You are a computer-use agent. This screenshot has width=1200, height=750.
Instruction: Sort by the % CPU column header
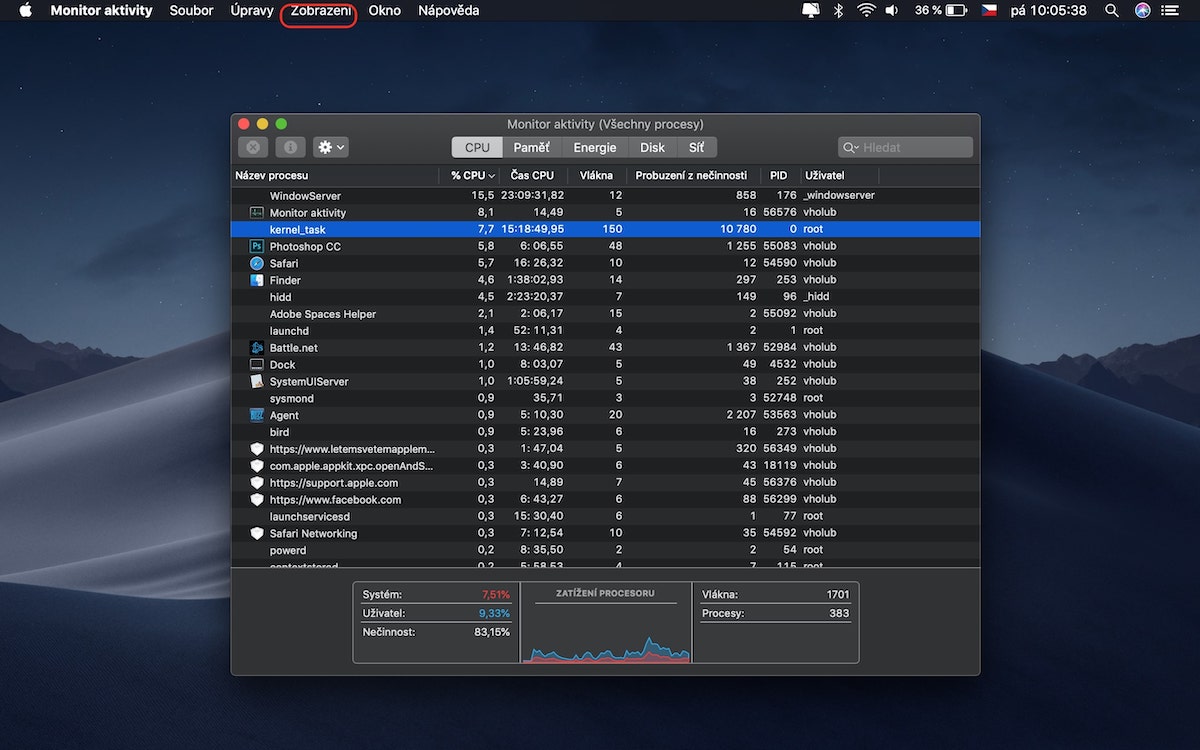coord(468,175)
